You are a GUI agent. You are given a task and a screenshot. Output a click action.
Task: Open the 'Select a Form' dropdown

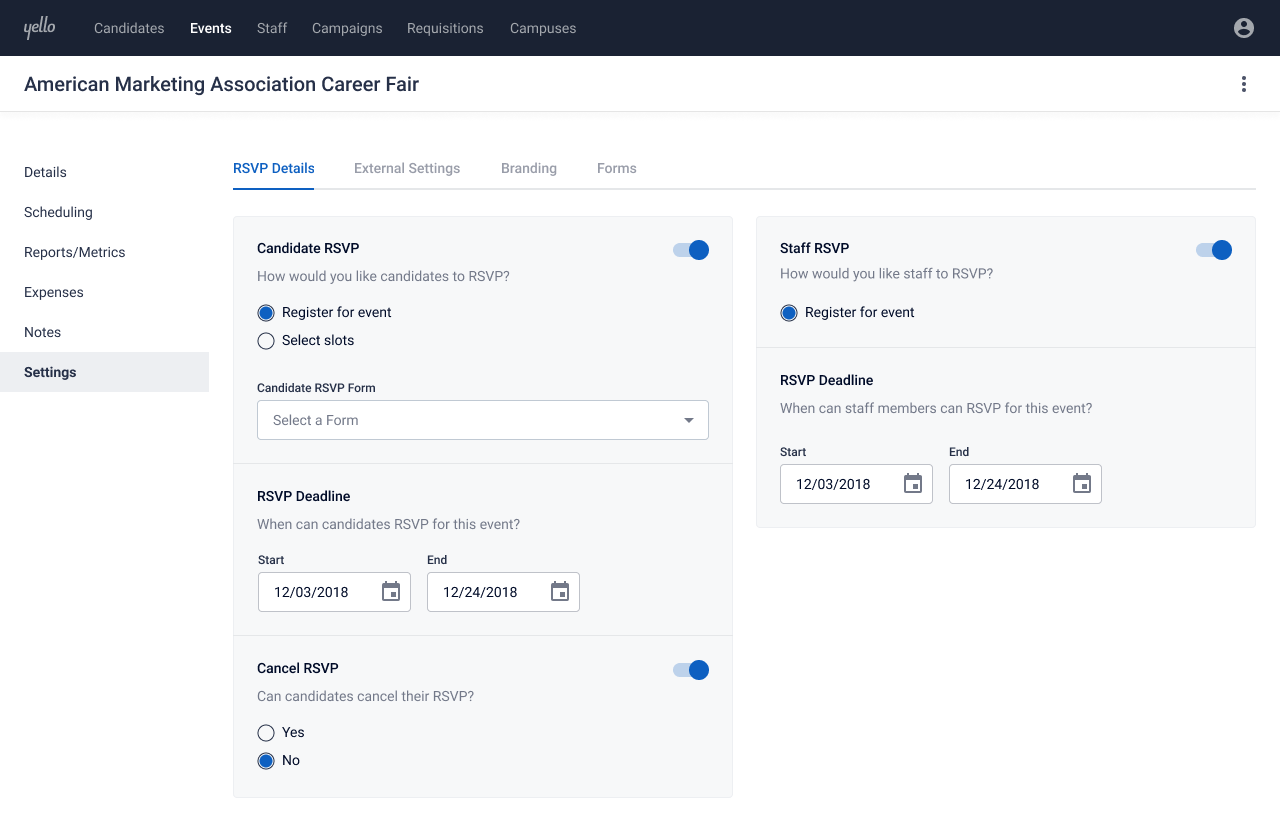pos(483,420)
